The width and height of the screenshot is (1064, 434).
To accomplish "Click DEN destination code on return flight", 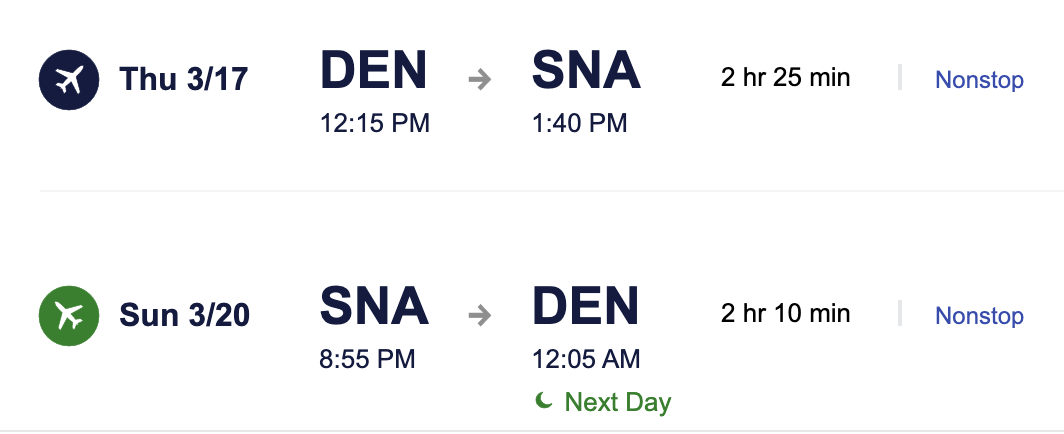I will point(586,306).
